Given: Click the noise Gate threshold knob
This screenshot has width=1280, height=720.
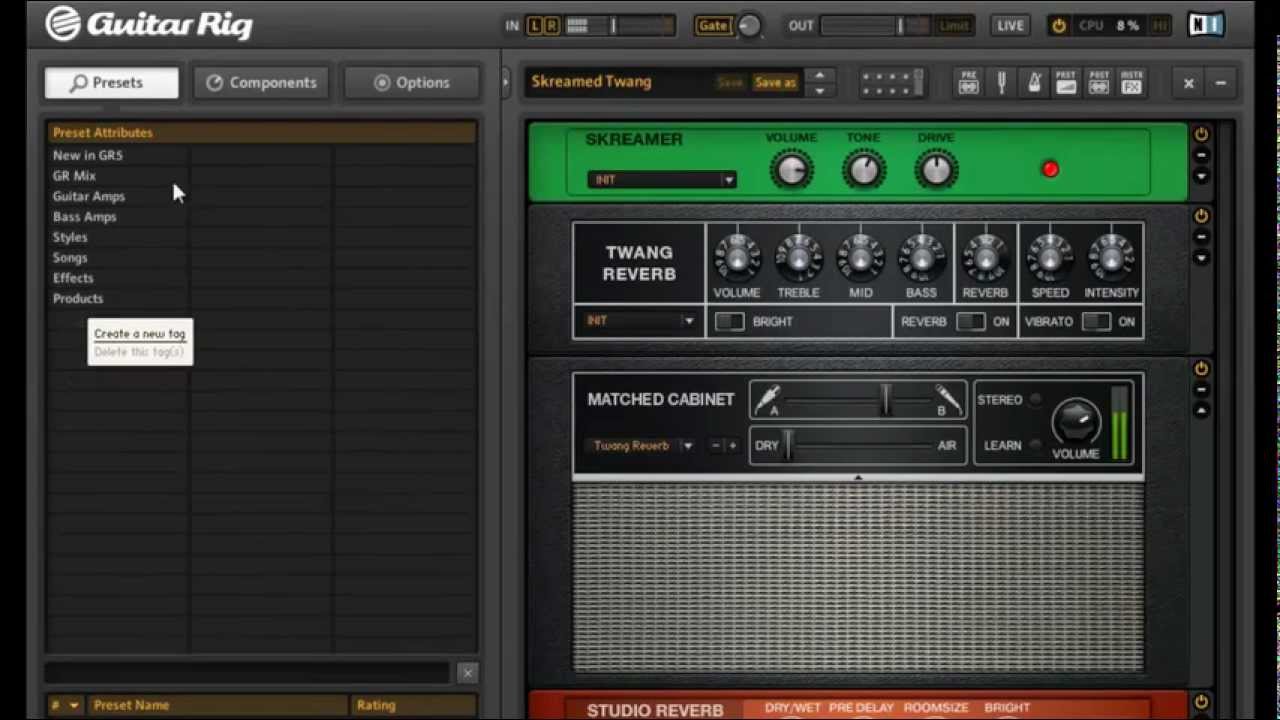Looking at the screenshot, I should pos(749,26).
